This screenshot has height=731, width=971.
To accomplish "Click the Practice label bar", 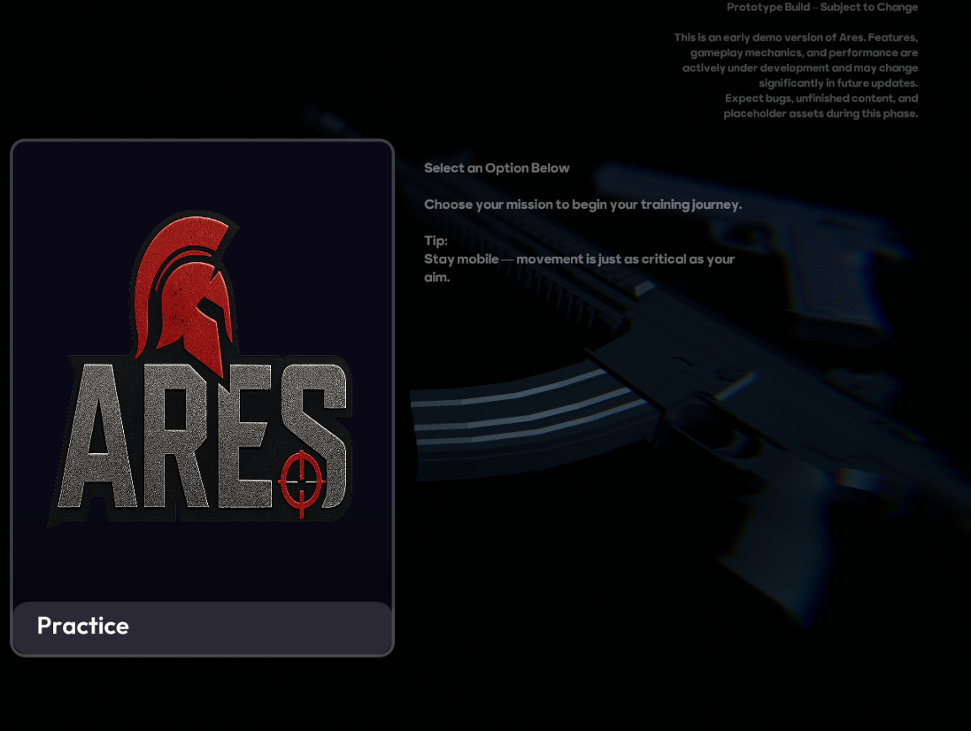I will (202, 627).
